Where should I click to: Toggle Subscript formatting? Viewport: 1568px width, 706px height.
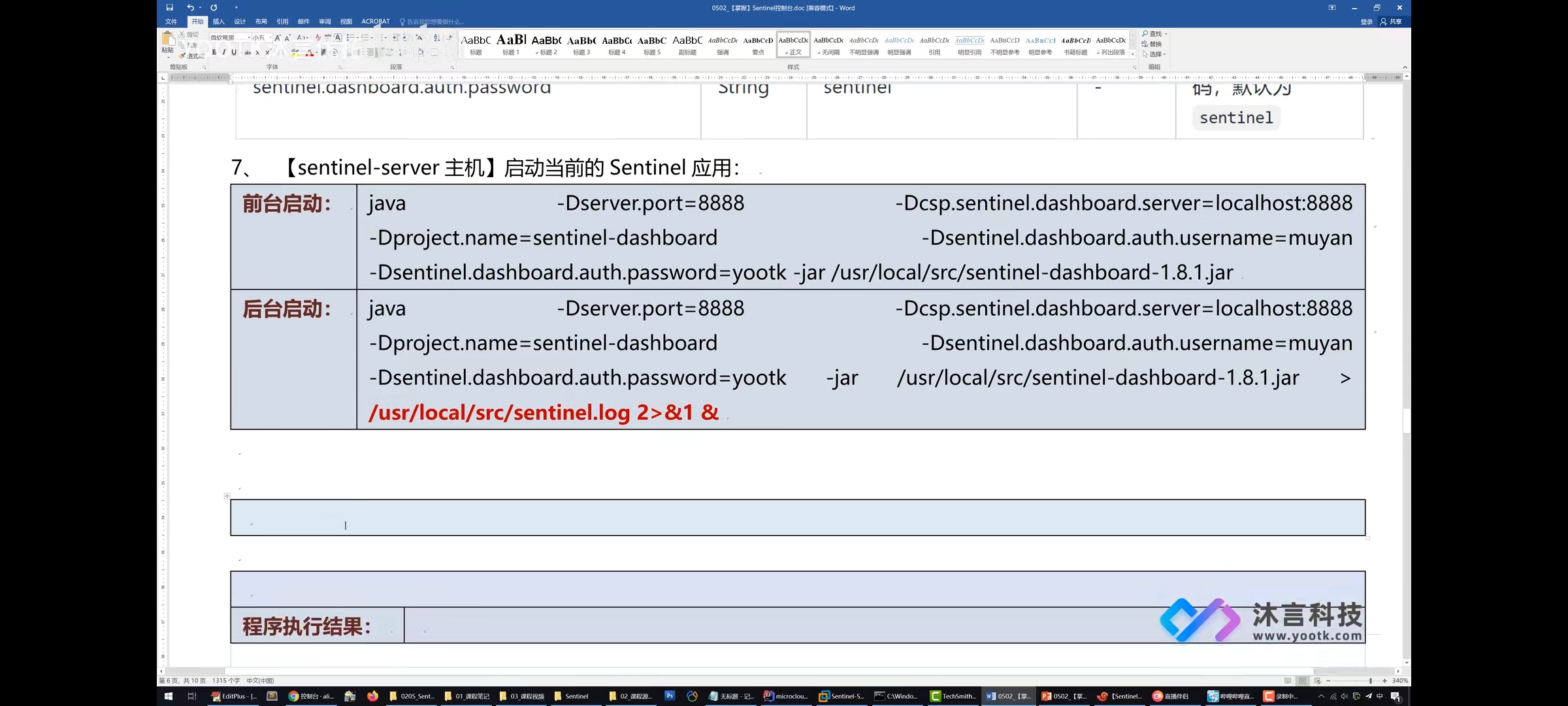tap(257, 52)
